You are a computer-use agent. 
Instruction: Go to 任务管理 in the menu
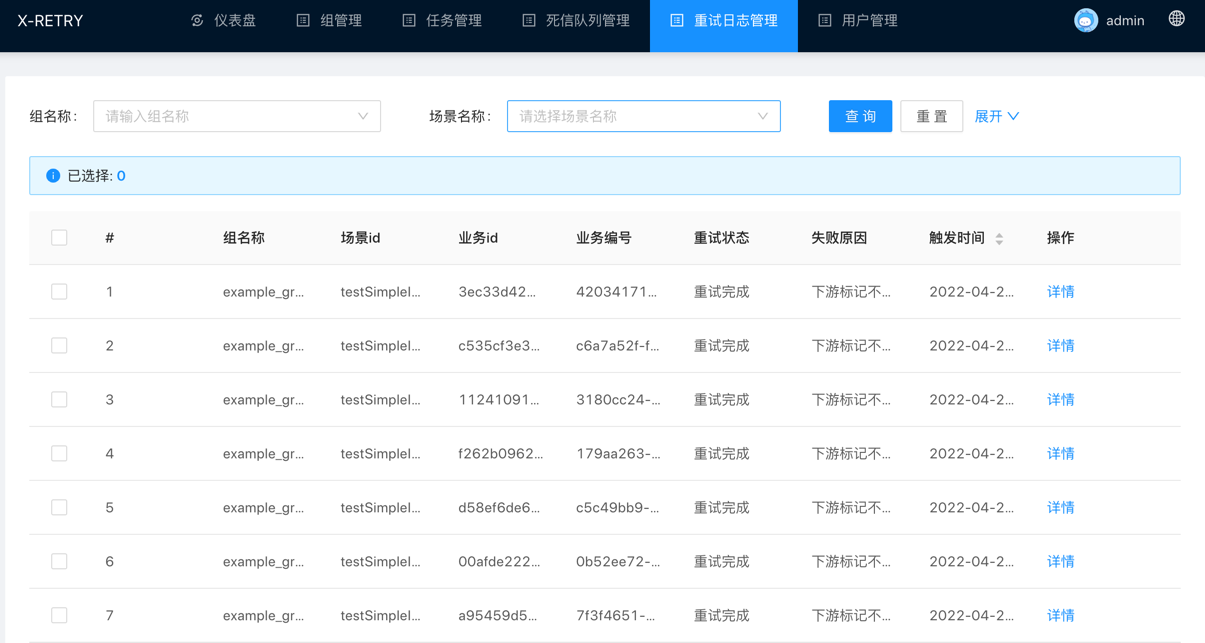tap(453, 21)
